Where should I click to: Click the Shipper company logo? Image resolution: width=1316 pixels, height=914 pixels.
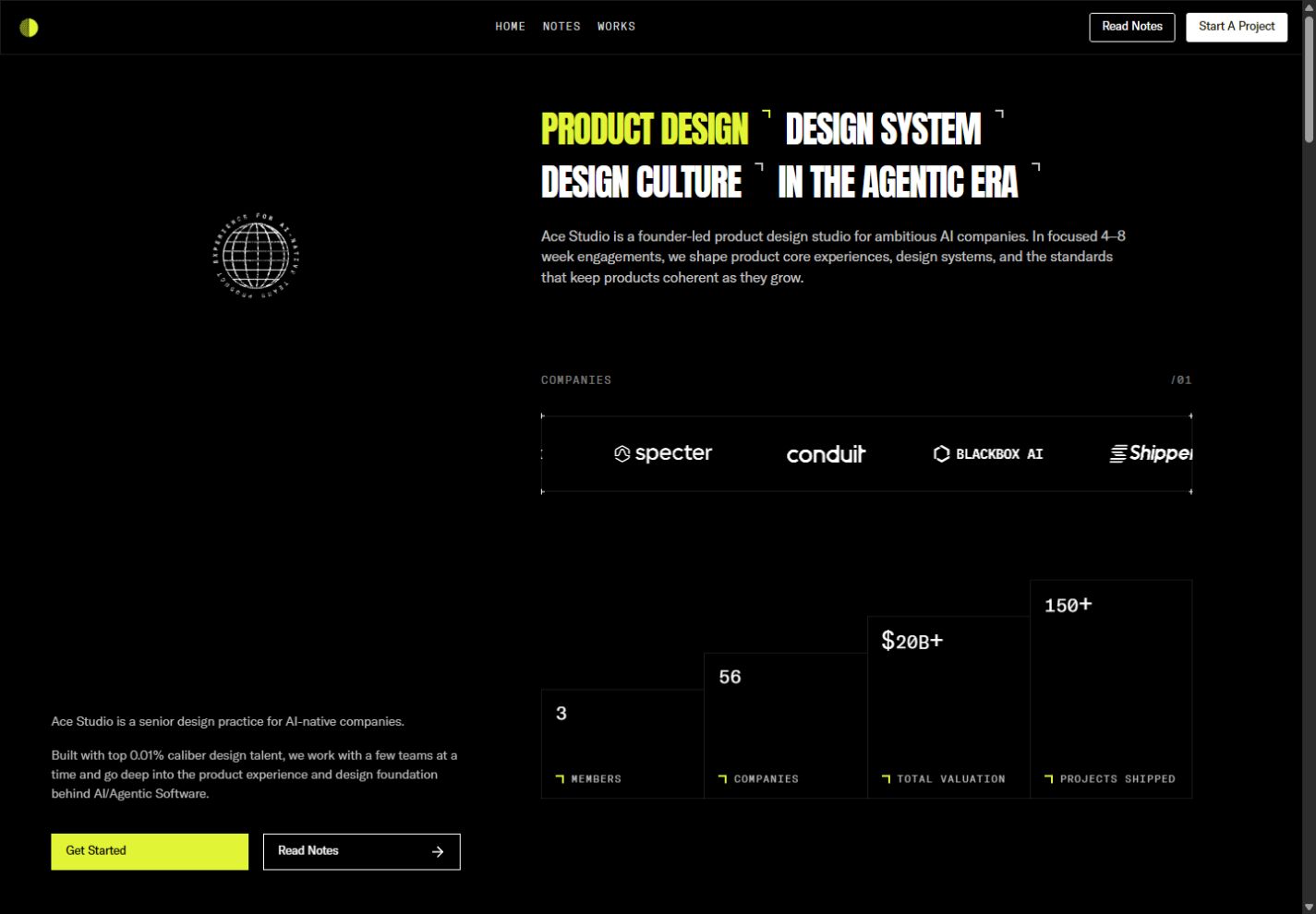1151,453
